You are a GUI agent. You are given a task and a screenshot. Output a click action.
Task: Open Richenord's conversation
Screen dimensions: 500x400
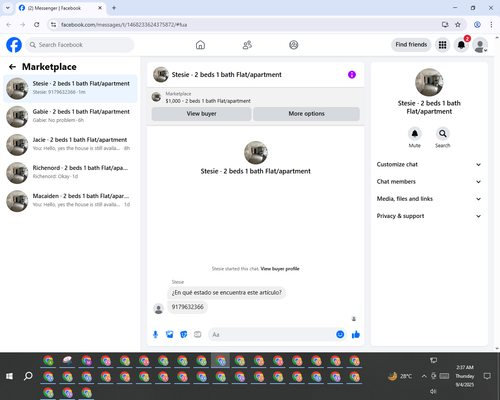(70, 173)
